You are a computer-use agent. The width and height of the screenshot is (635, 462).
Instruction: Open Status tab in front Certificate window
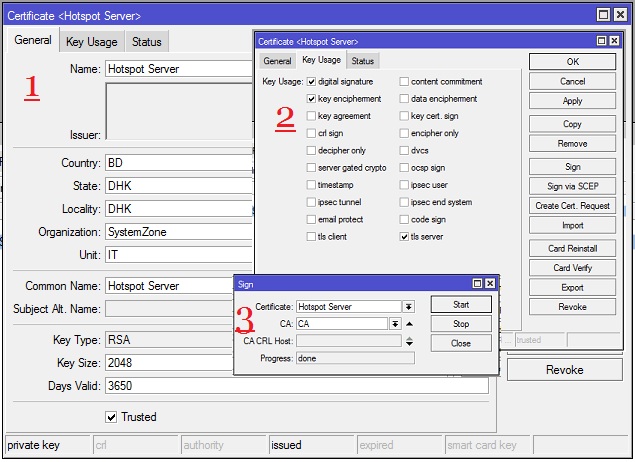coord(362,61)
